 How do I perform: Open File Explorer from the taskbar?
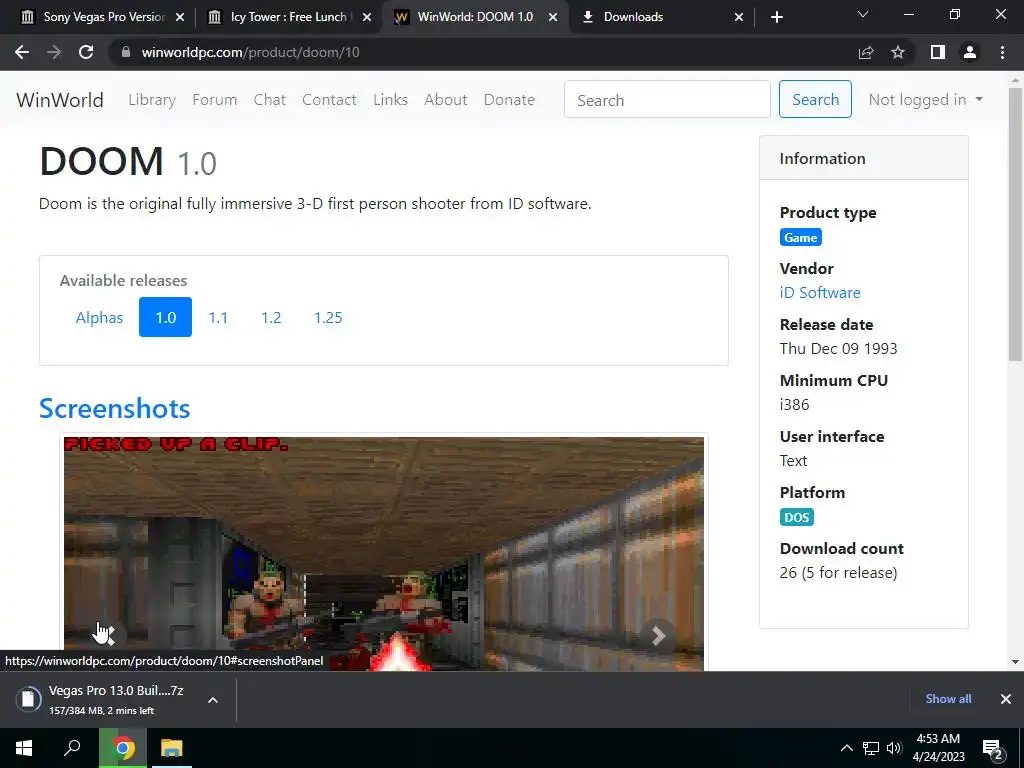(x=172, y=748)
